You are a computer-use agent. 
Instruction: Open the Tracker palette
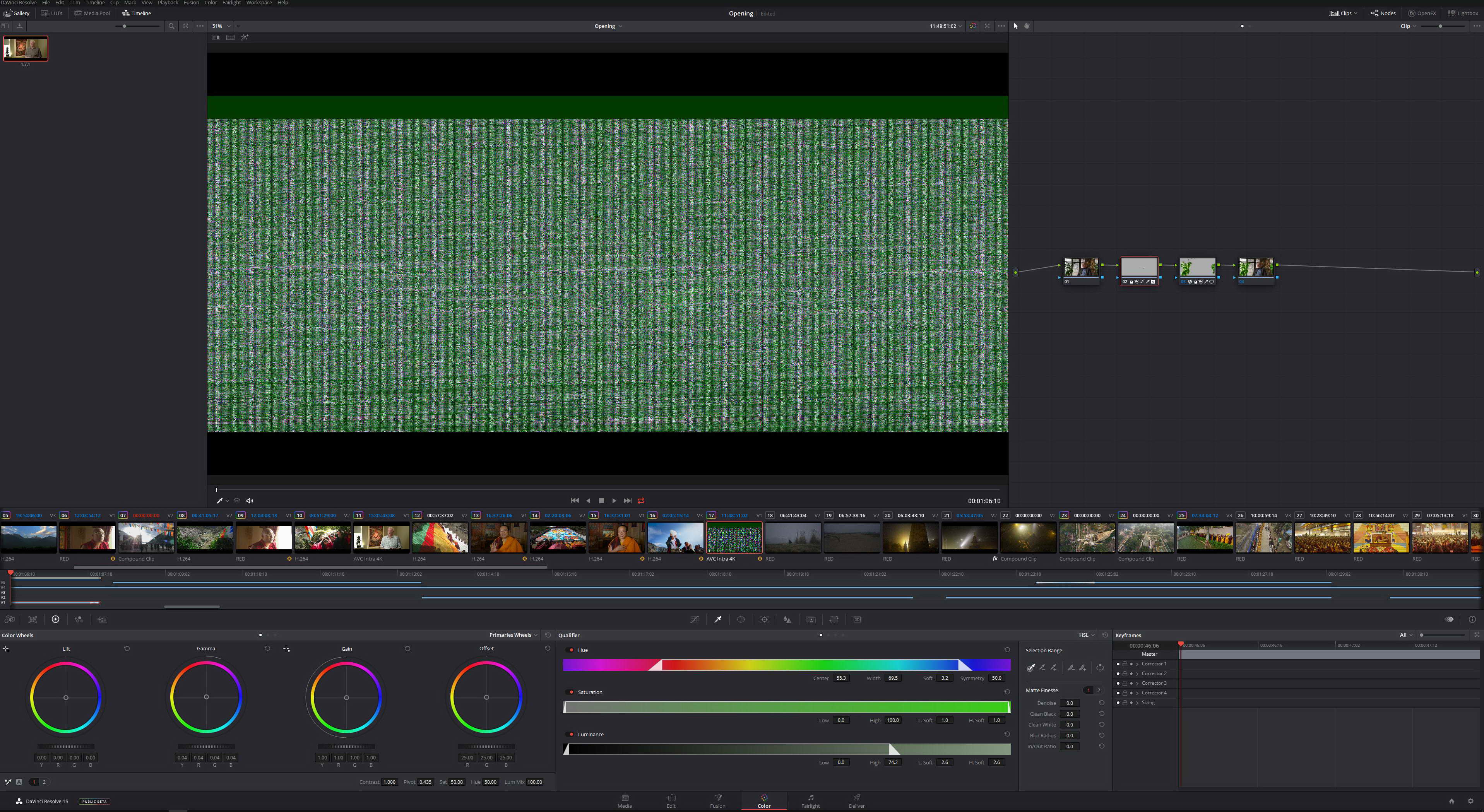(765, 620)
